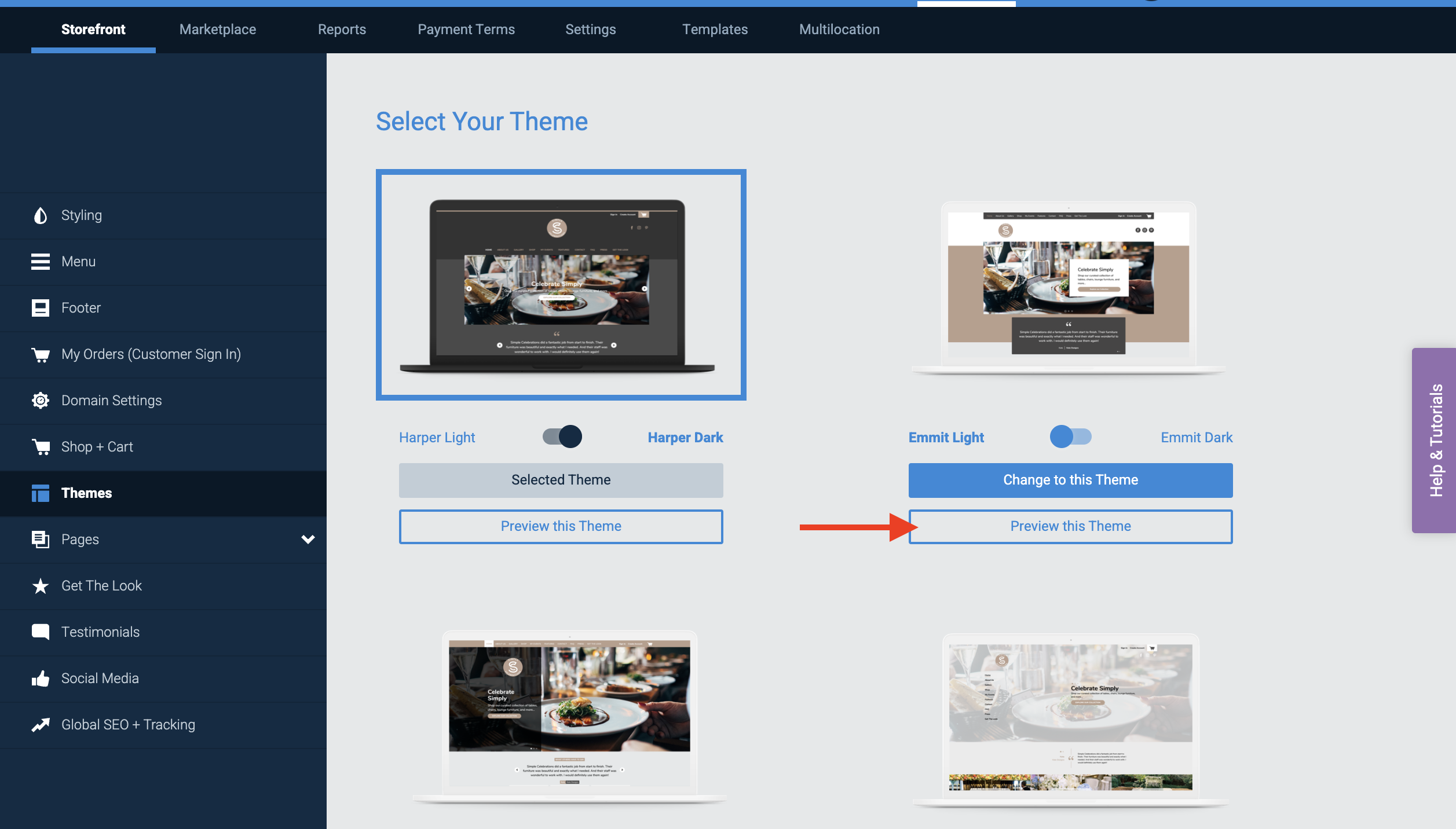Open the Help & Tutorials side panel
This screenshot has width=1456, height=829.
pyautogui.click(x=1434, y=441)
